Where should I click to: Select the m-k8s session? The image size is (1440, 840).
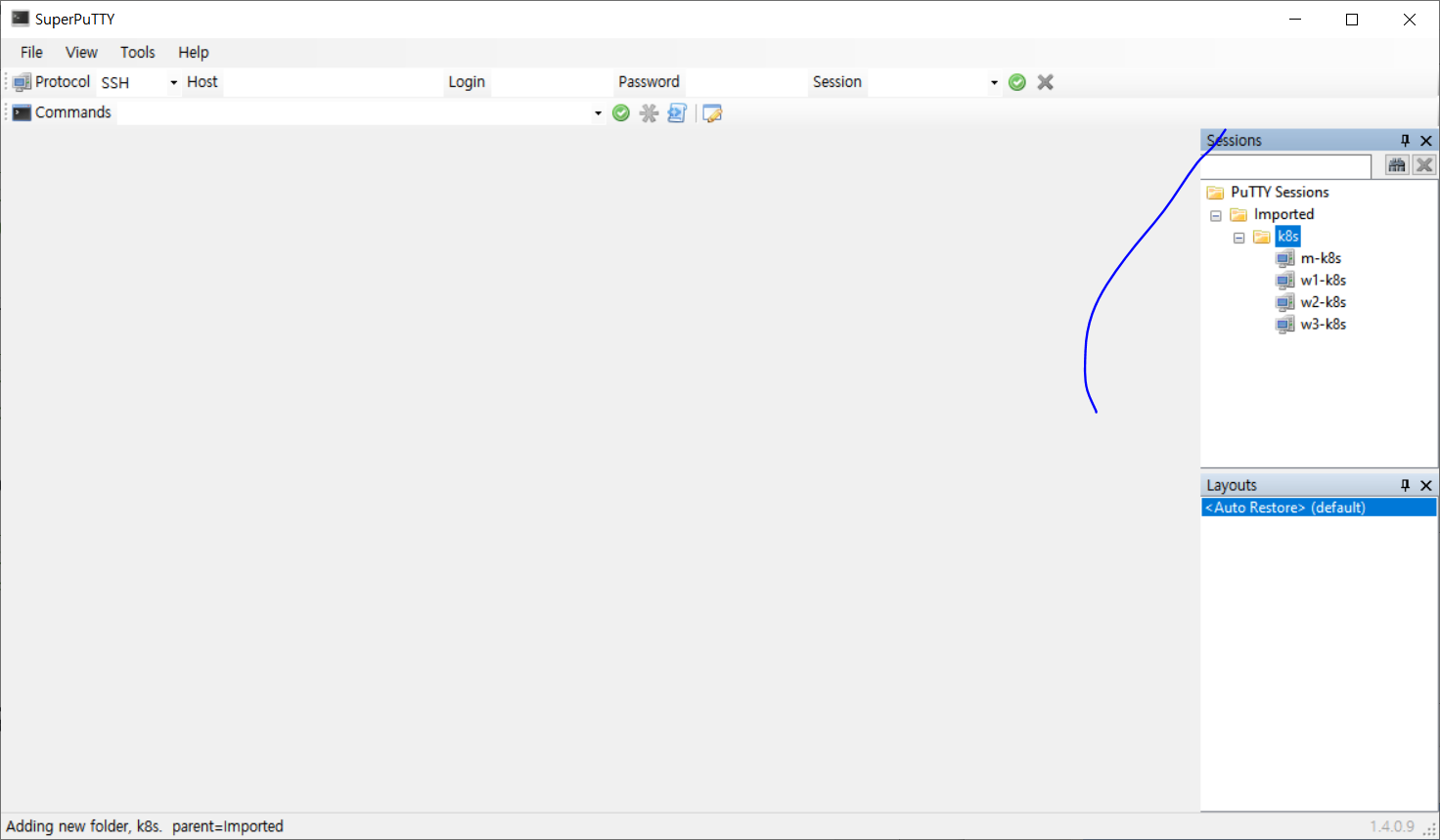coord(1321,258)
